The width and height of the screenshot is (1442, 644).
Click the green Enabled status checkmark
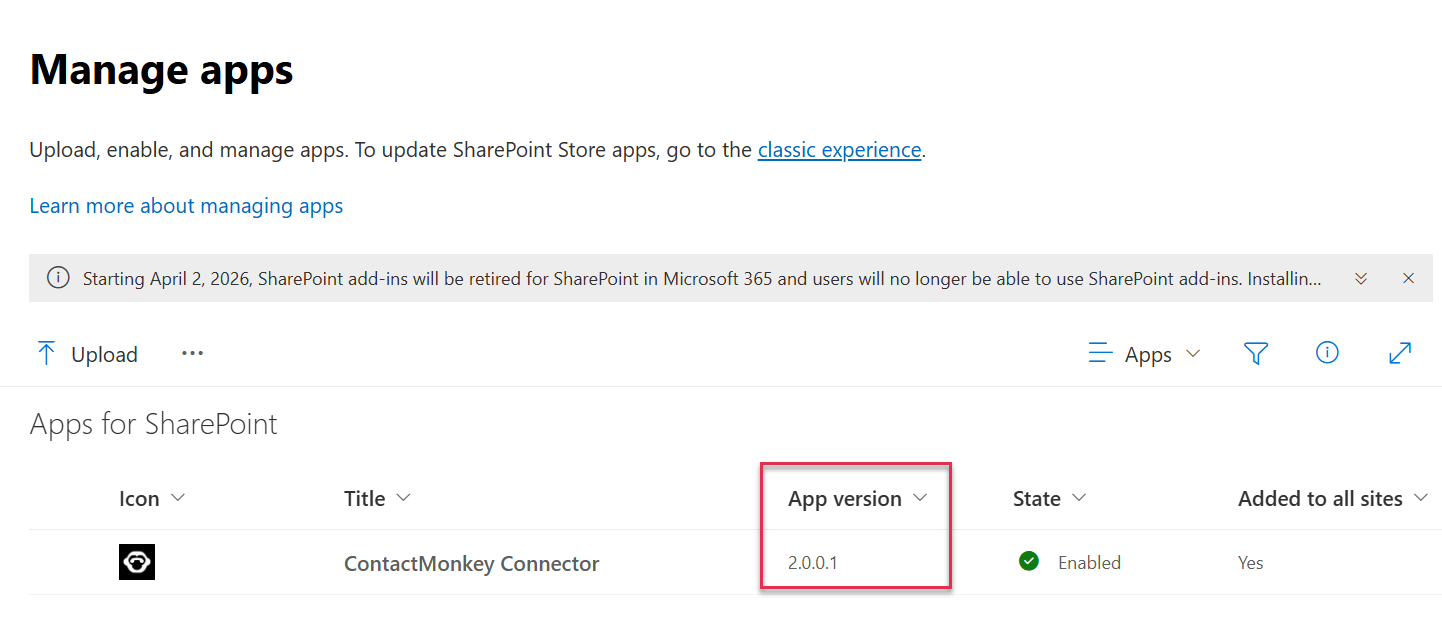point(1028,561)
